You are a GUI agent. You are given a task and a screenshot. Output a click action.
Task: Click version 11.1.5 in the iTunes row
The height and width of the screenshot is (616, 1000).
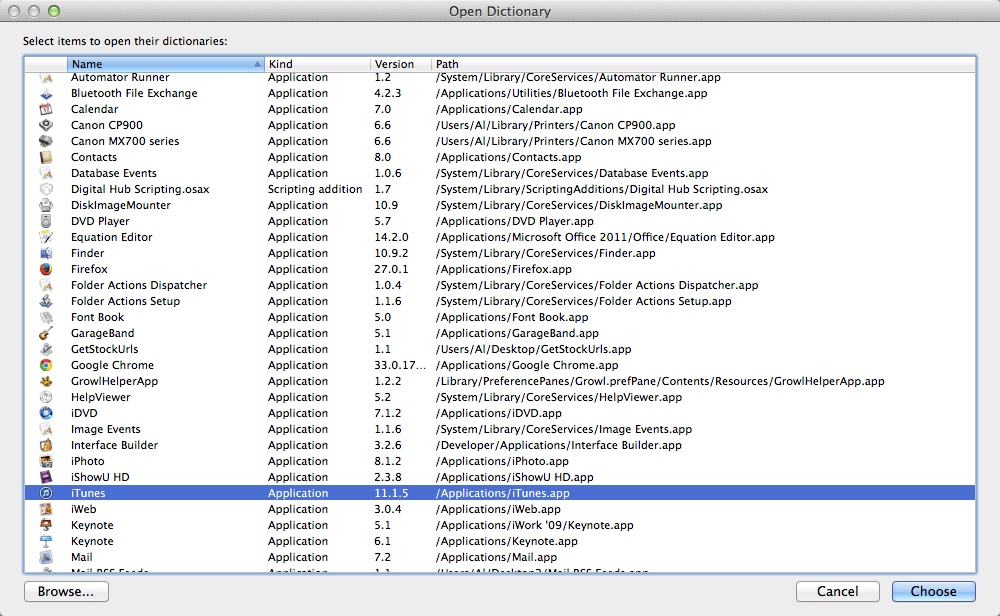(x=391, y=494)
